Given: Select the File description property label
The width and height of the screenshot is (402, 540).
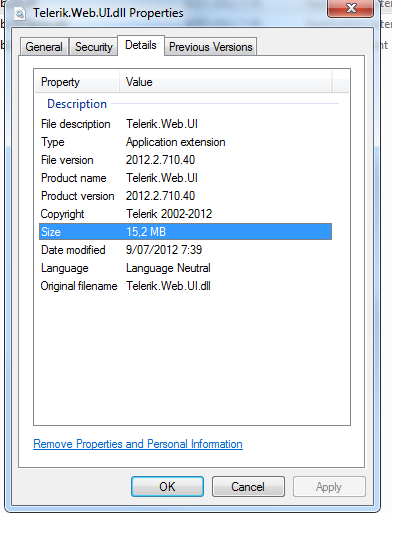Looking at the screenshot, I should click(76, 124).
